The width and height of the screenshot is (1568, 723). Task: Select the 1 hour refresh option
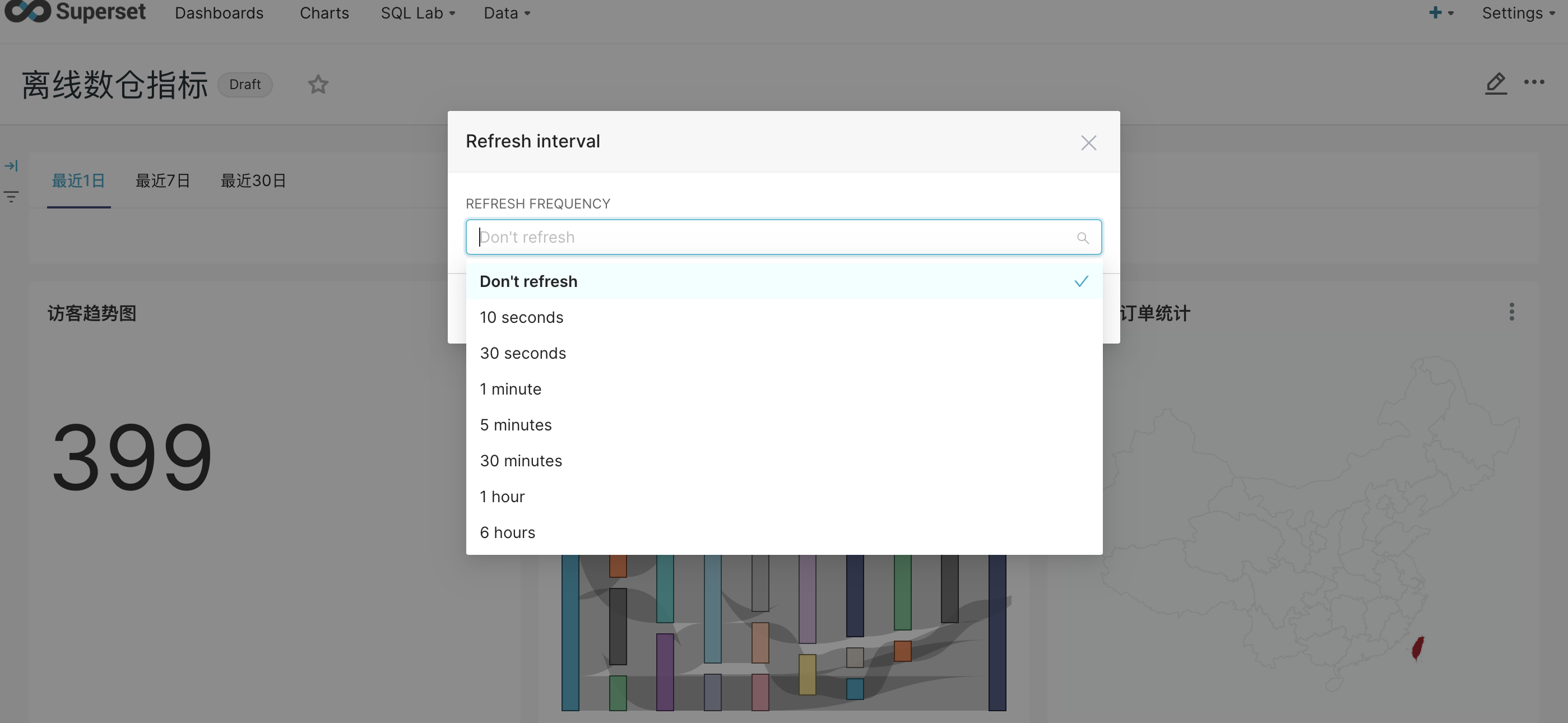click(x=502, y=497)
